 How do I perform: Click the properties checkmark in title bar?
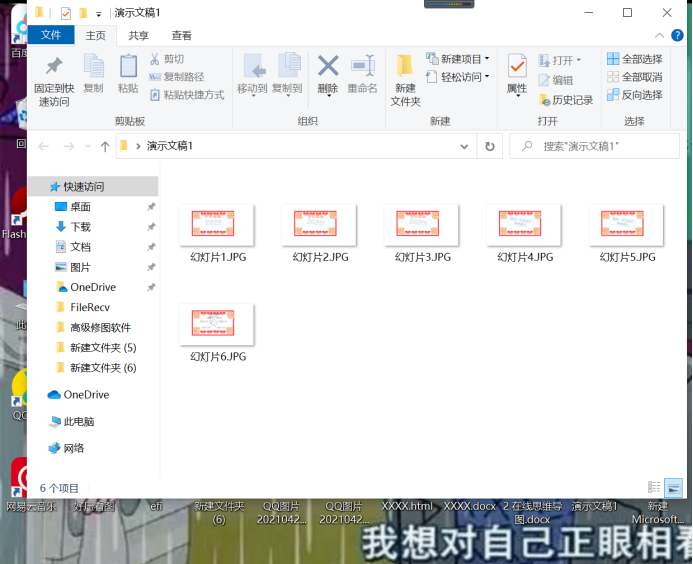click(66, 14)
